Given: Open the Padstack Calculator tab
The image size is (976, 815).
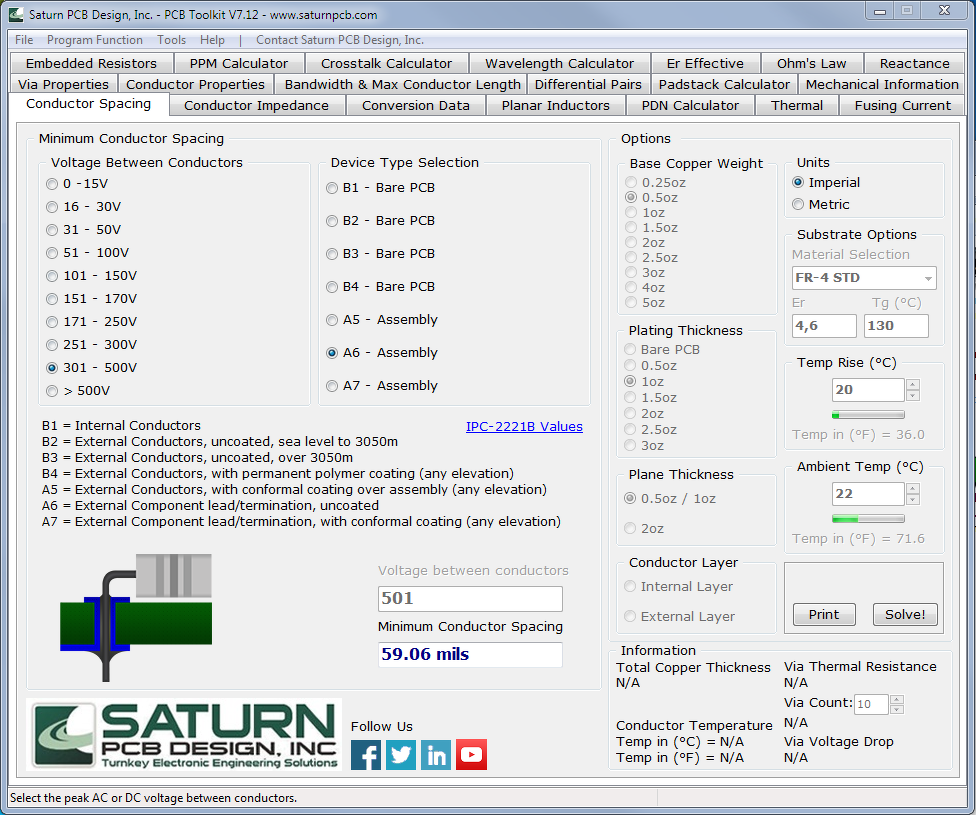Looking at the screenshot, I should point(724,84).
